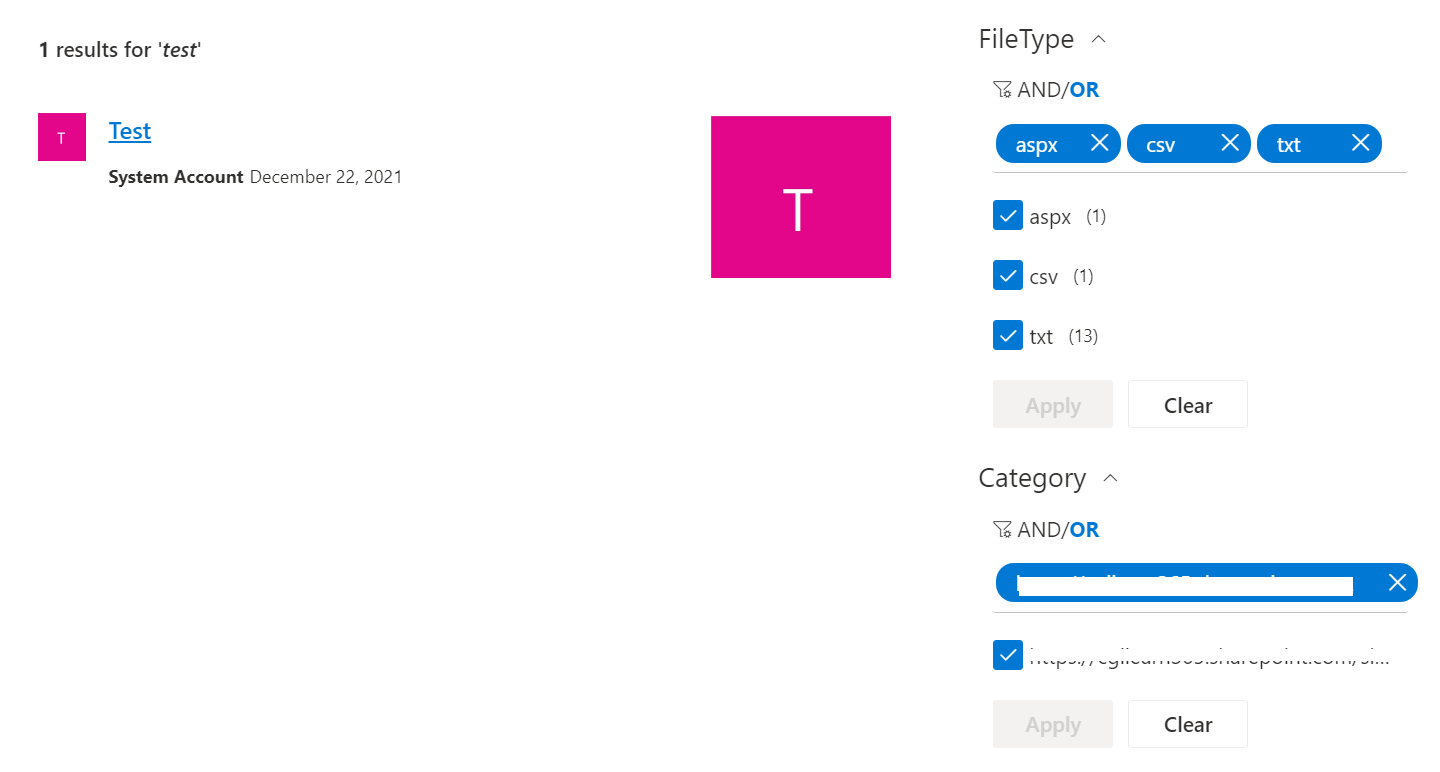Uncheck the Category site URL checkbox
The width and height of the screenshot is (1440, 772).
[x=1008, y=655]
